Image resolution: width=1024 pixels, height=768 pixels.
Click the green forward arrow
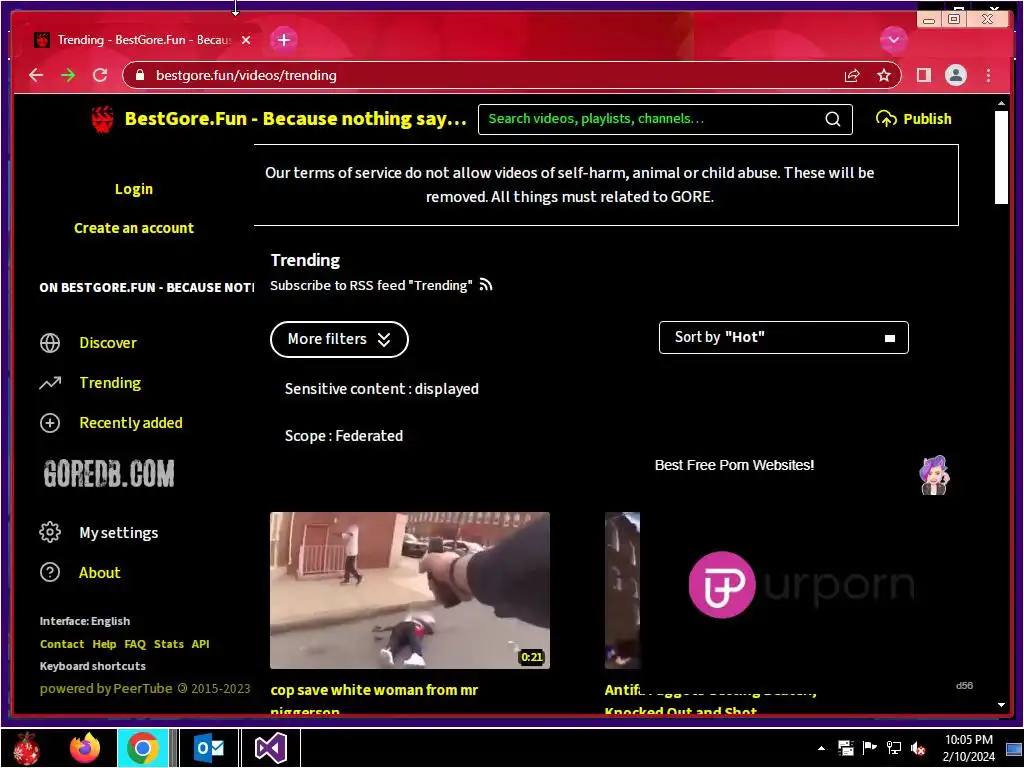68,75
